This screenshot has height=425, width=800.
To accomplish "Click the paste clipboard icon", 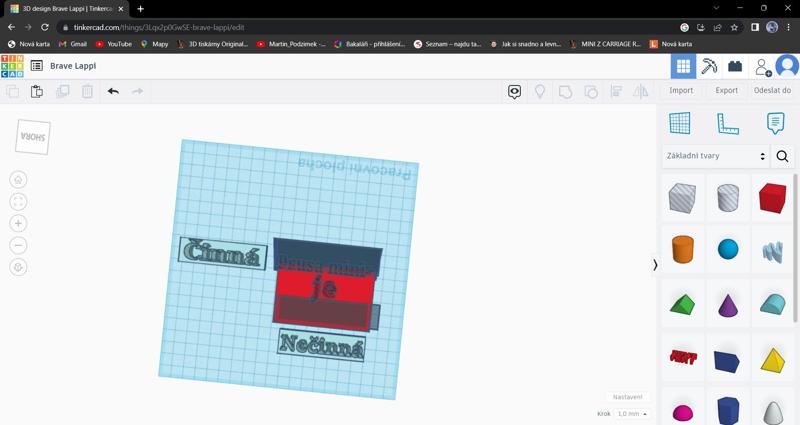I will click(37, 91).
